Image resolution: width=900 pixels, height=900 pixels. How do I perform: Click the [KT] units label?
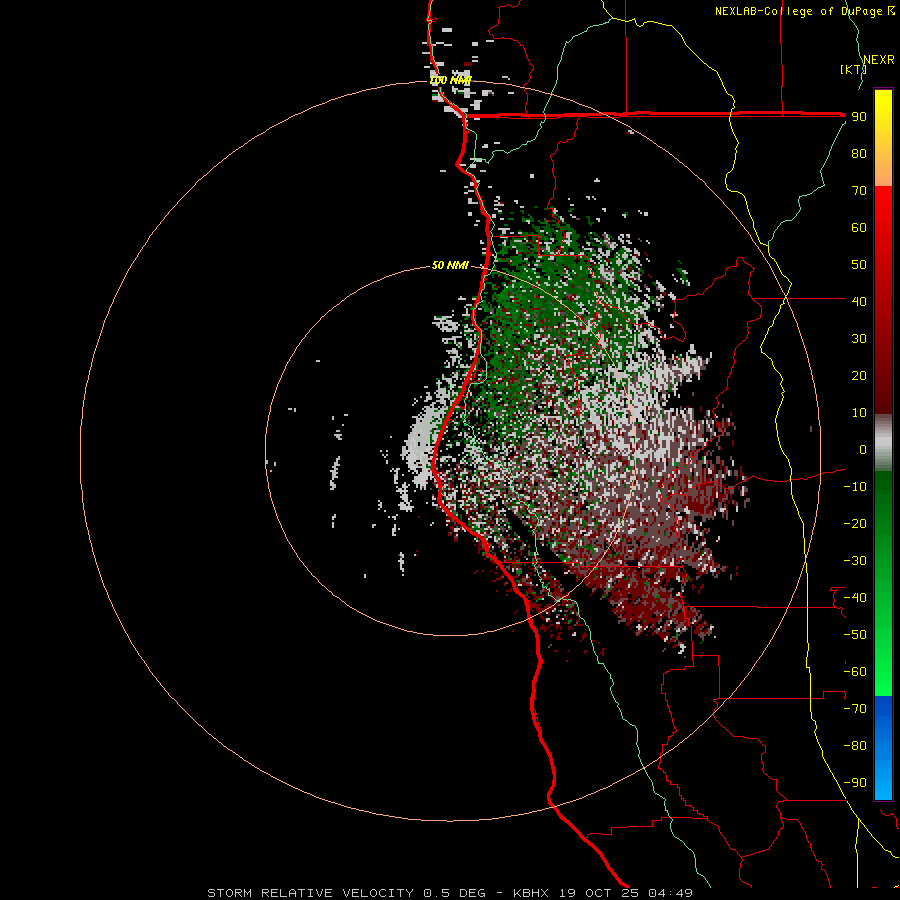tap(853, 69)
